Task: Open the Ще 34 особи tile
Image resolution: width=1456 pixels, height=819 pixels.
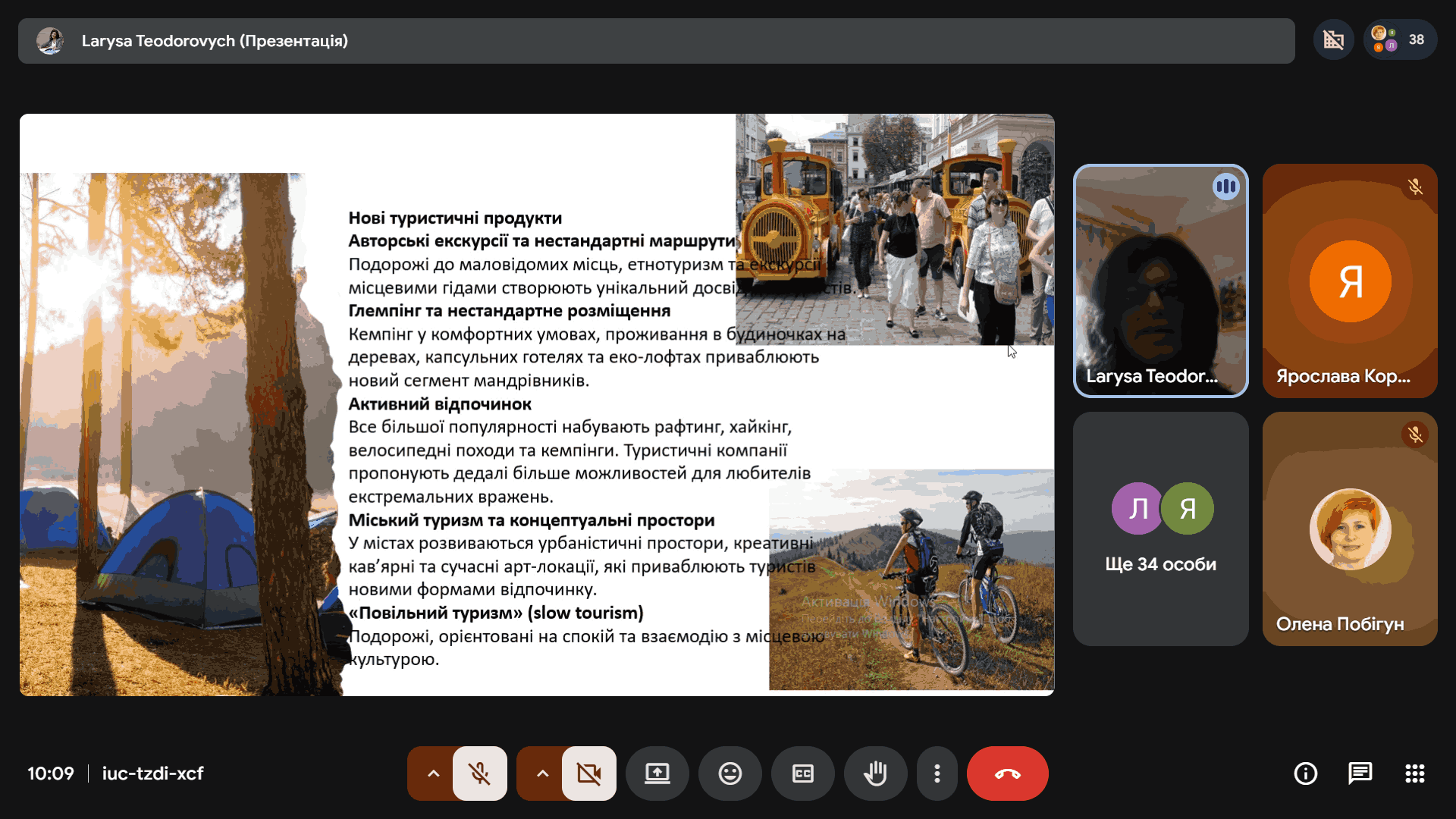Action: [x=1160, y=529]
